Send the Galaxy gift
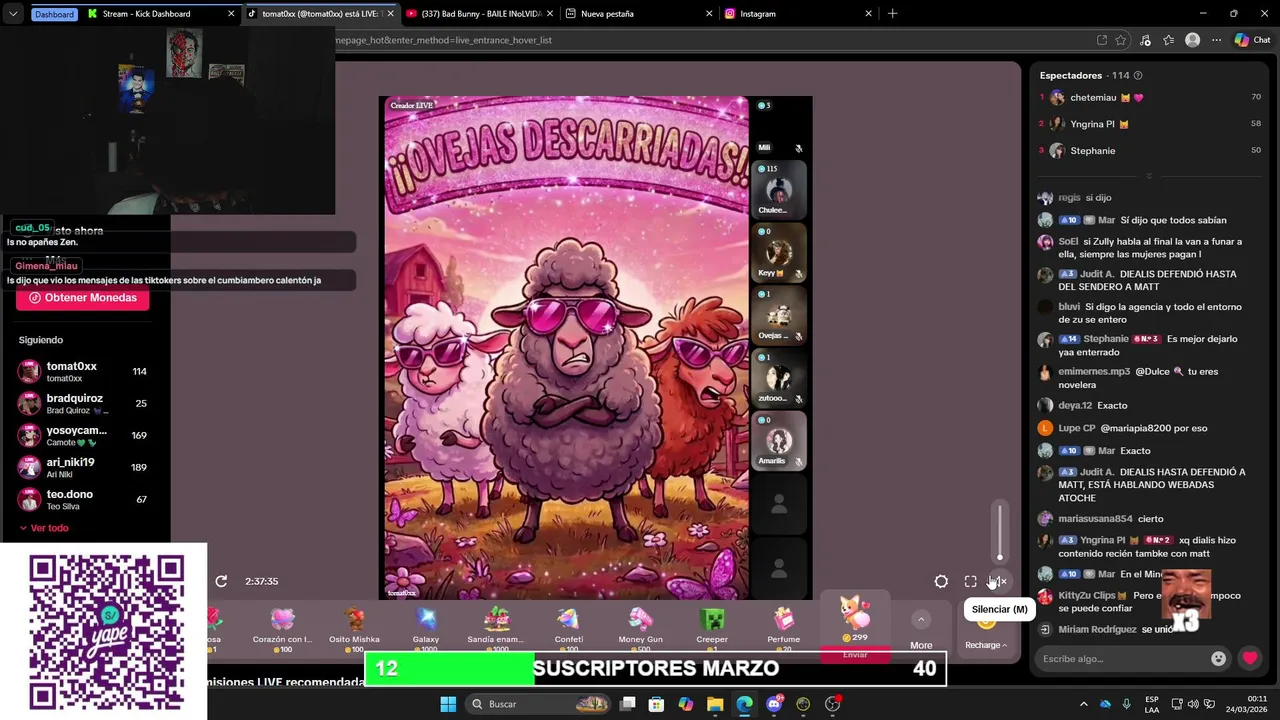Screen dimensions: 1280x720 (x=426, y=626)
